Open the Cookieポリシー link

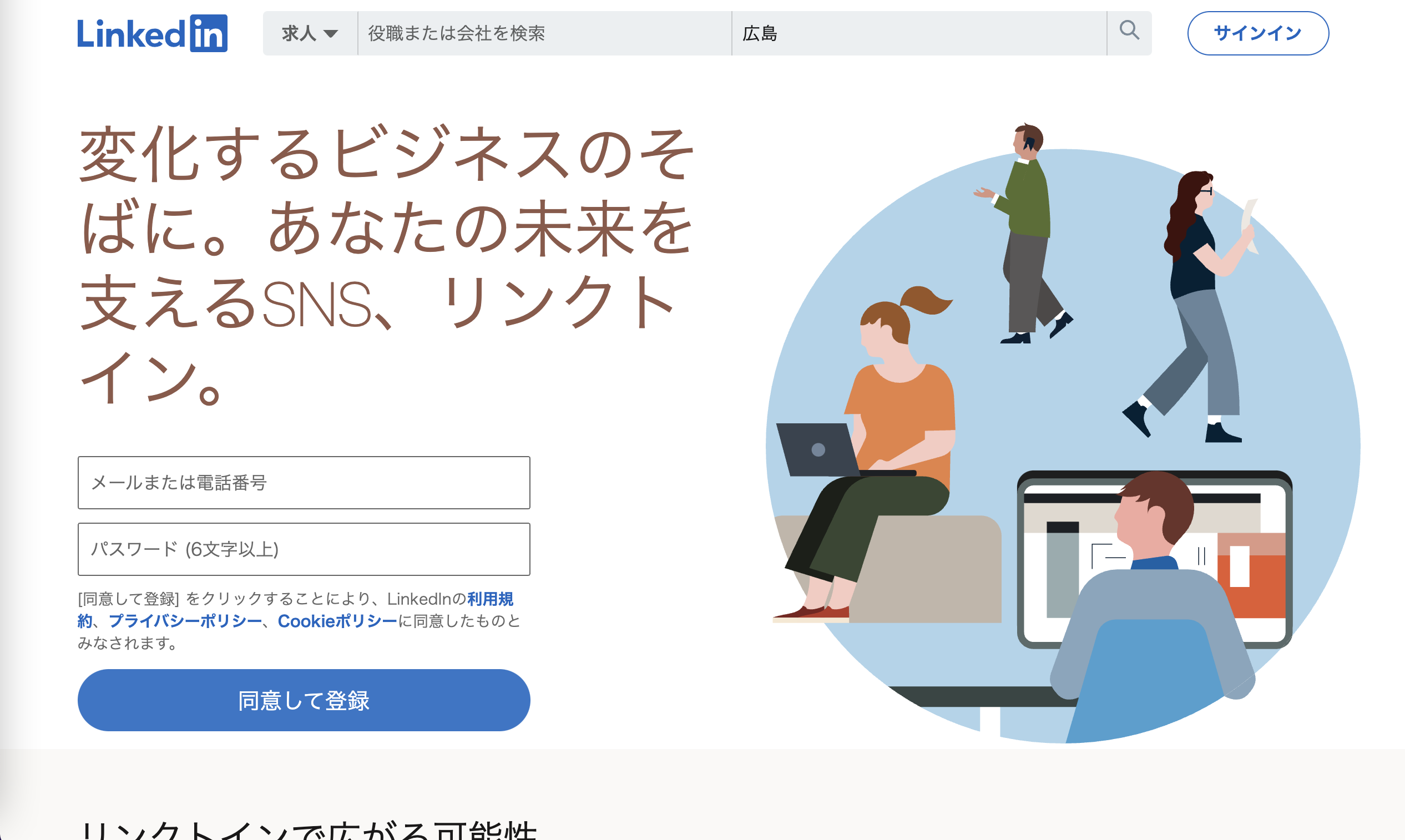coord(337,621)
